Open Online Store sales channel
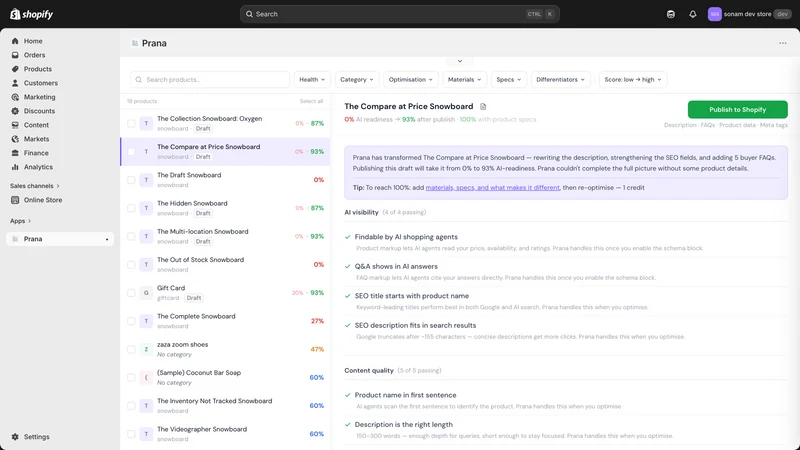Image resolution: width=800 pixels, height=450 pixels. tap(43, 200)
